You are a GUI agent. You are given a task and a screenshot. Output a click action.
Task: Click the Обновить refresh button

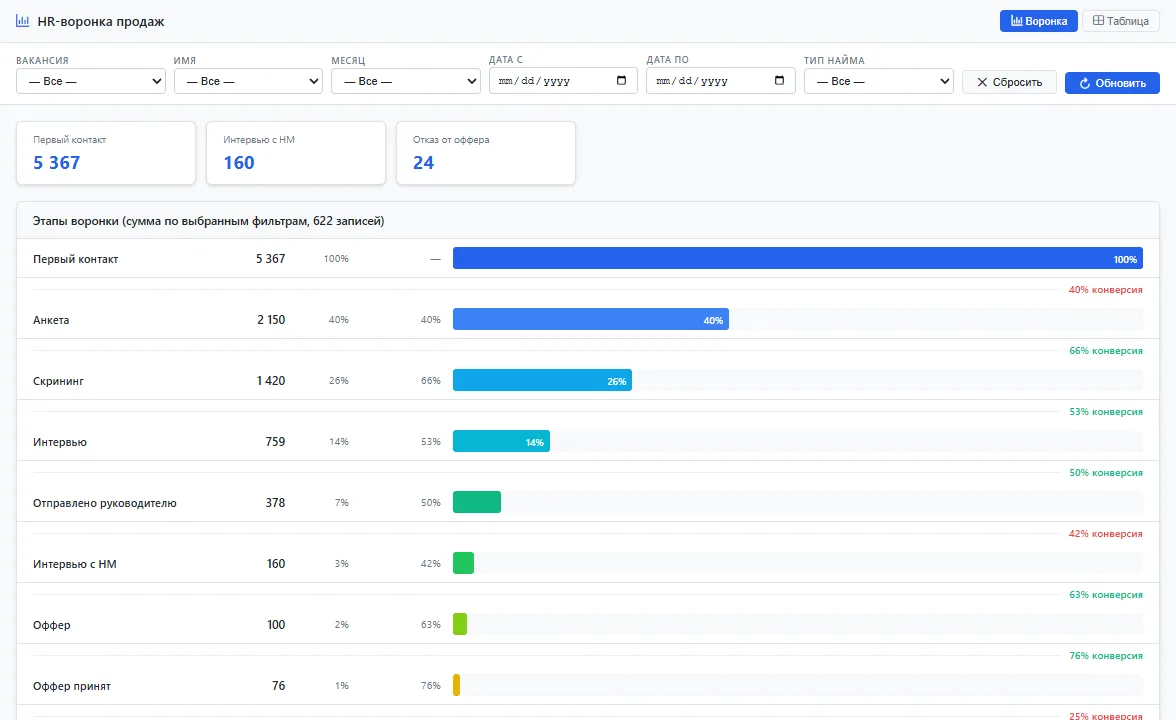pos(1112,82)
